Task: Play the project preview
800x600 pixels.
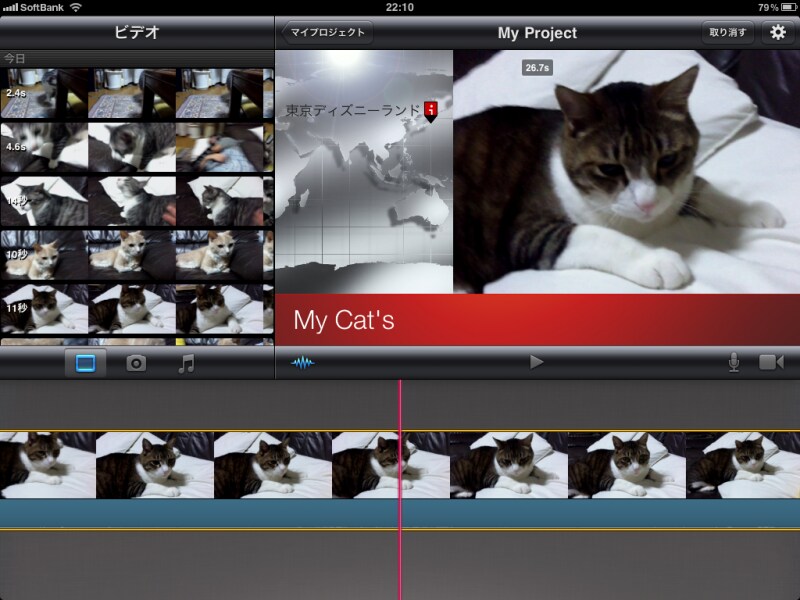Action: pos(537,362)
